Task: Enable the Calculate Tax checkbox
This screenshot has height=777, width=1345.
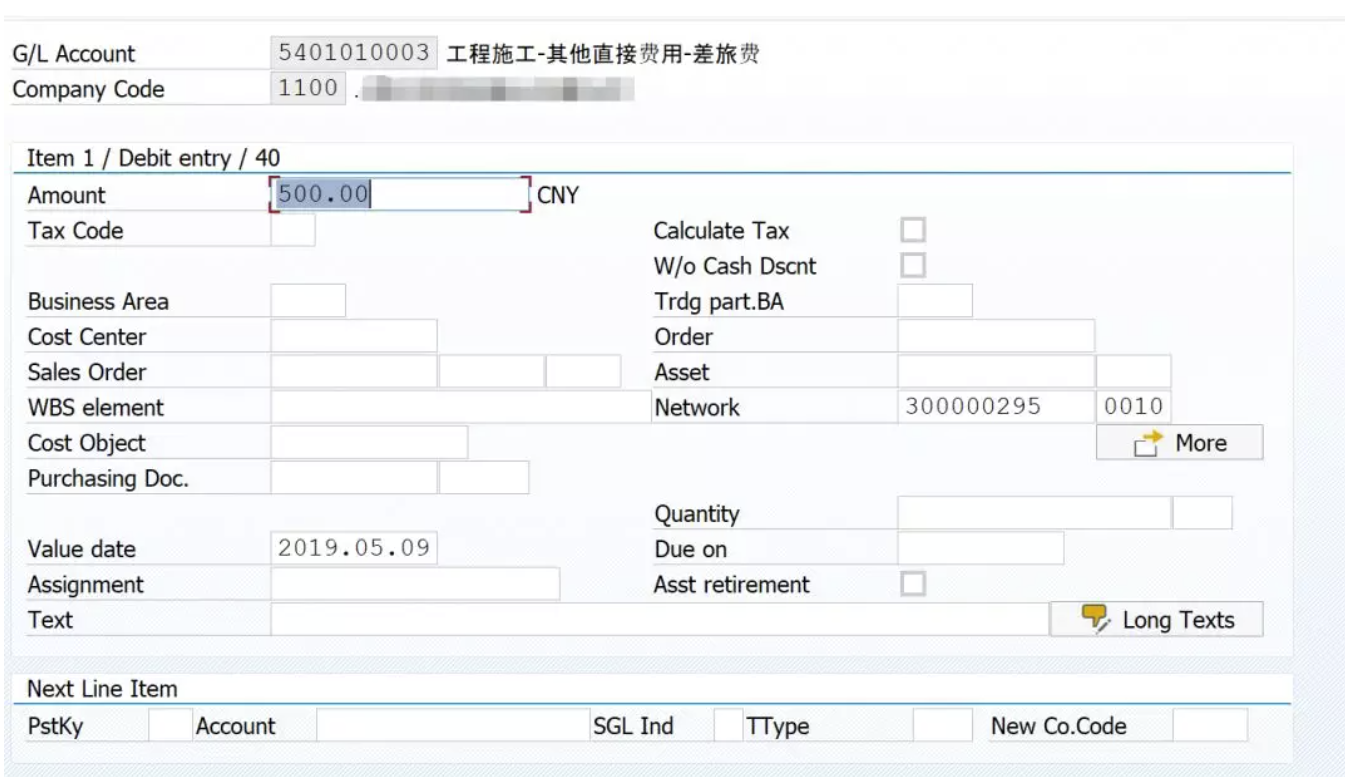Action: [911, 230]
